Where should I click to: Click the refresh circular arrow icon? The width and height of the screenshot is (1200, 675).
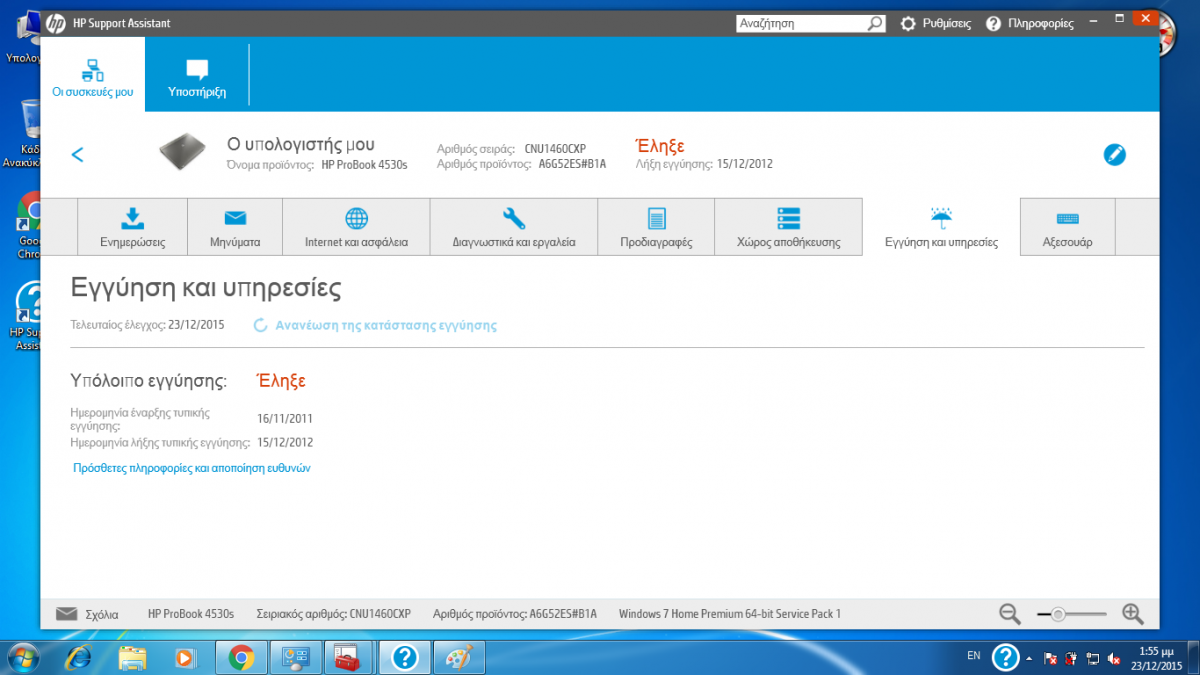click(x=260, y=326)
